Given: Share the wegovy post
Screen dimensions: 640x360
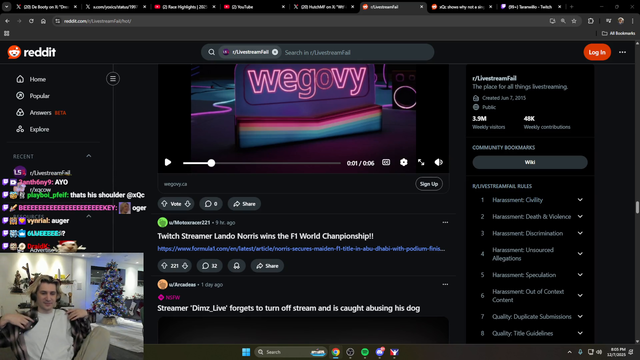Looking at the screenshot, I should [244, 204].
